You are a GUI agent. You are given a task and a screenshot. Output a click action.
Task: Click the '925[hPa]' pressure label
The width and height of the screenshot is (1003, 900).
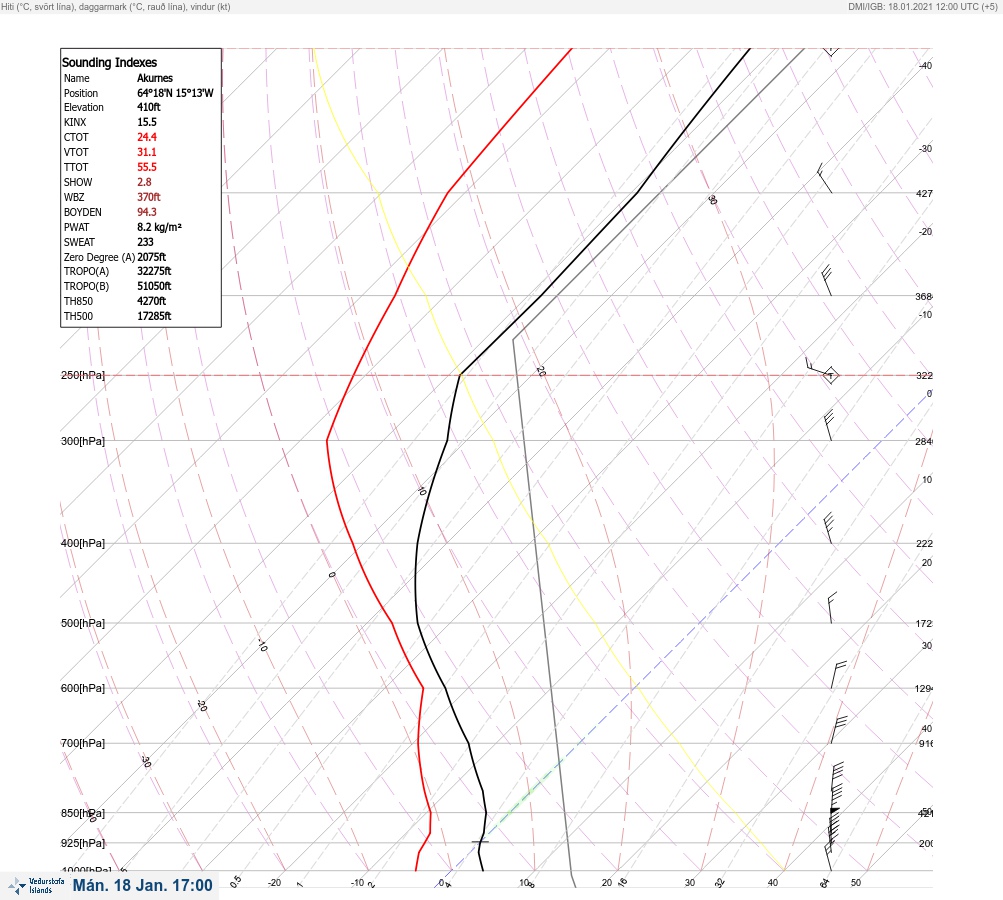tap(83, 843)
